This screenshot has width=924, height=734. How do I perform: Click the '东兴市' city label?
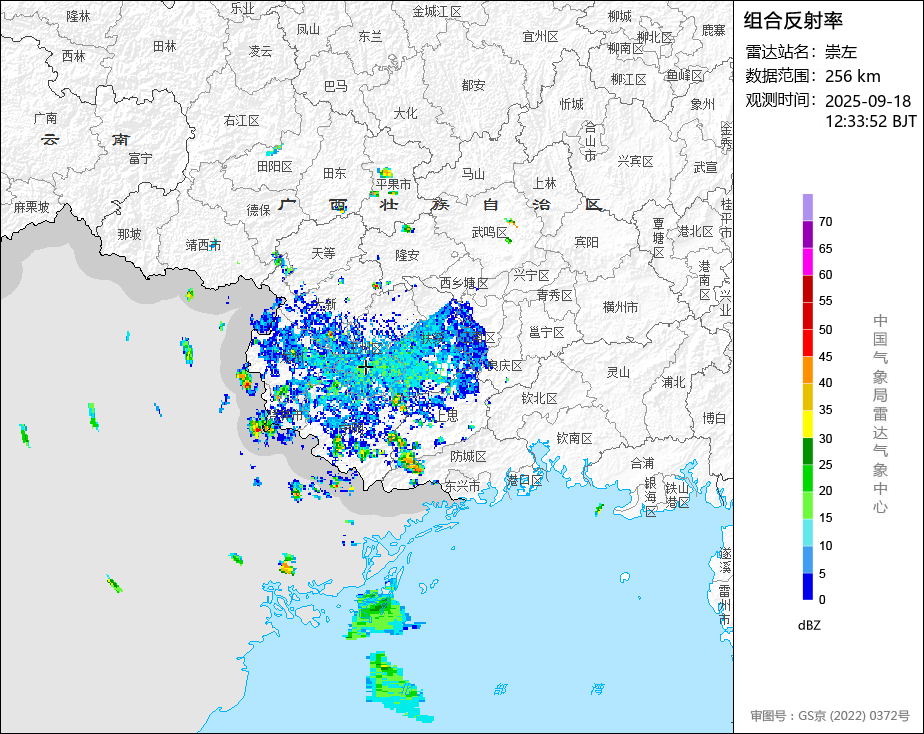[462, 487]
